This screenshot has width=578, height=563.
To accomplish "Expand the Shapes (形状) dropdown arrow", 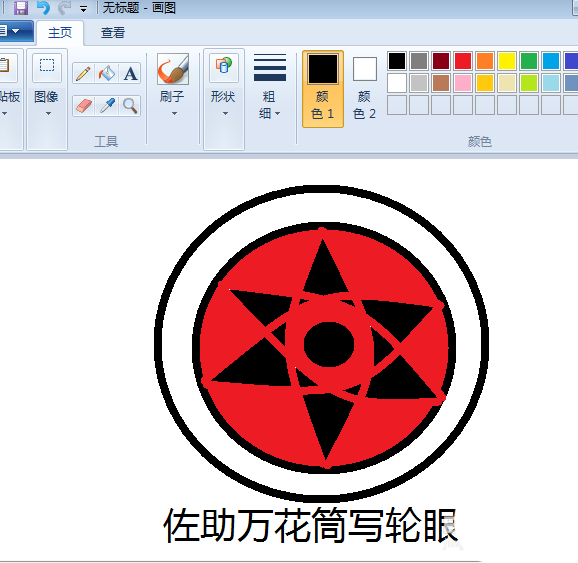I will click(225, 114).
